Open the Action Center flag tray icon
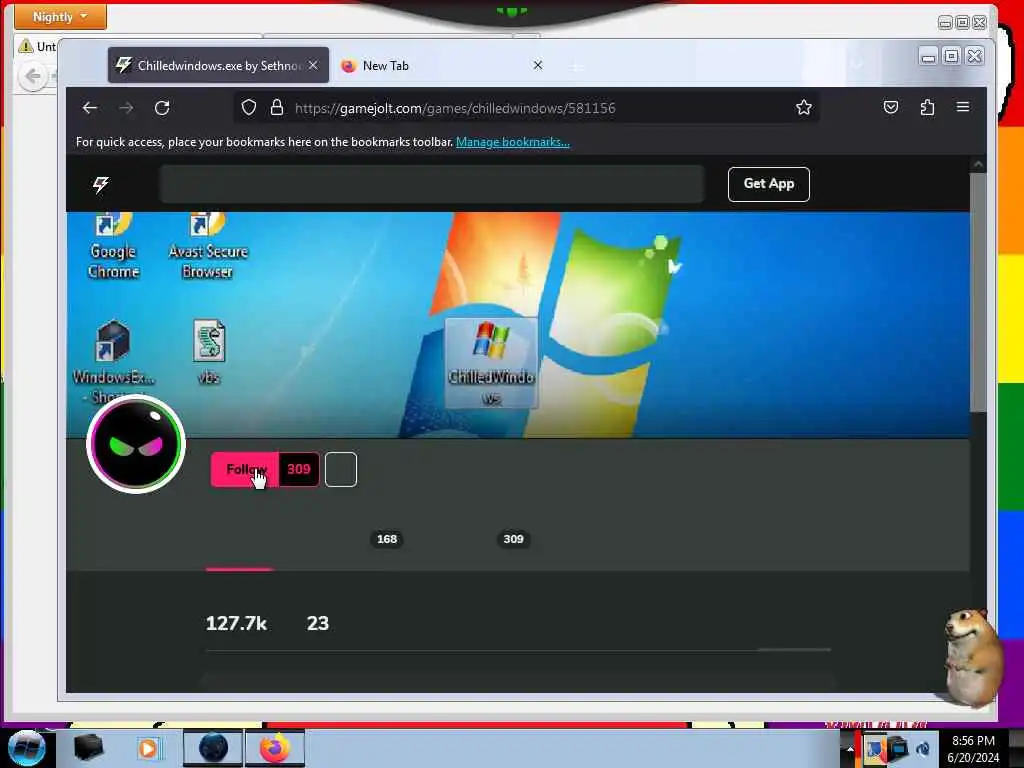1024x768 pixels. pos(874,748)
